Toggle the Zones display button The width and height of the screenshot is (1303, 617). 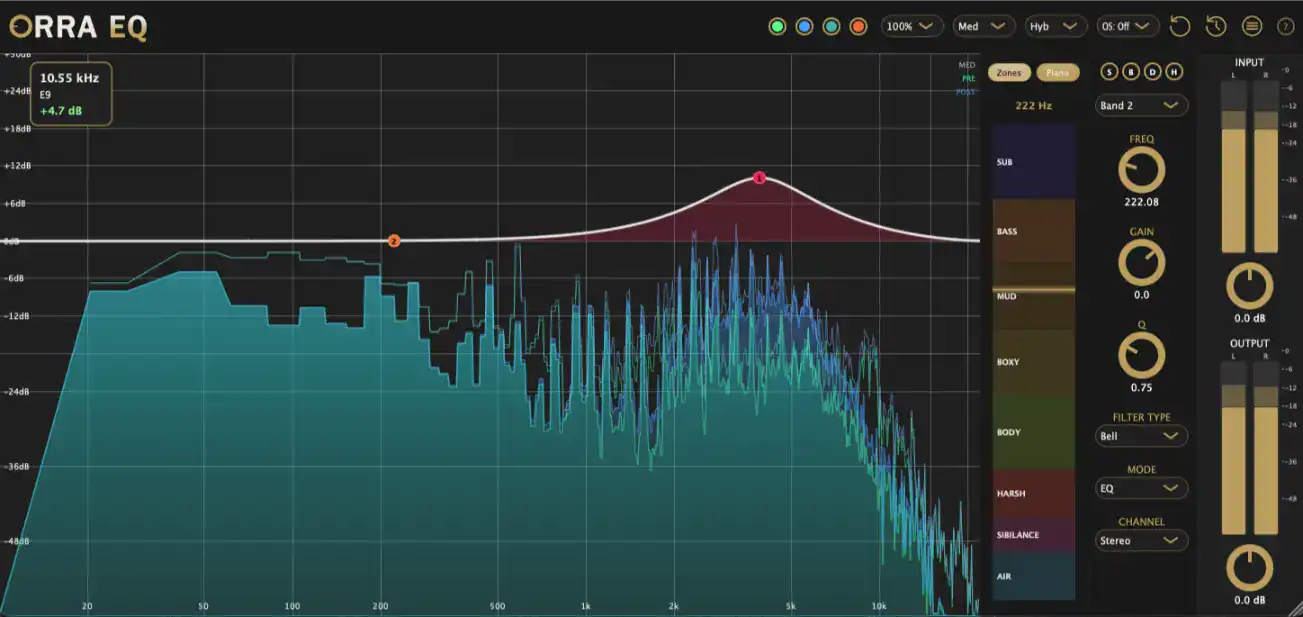[1010, 72]
